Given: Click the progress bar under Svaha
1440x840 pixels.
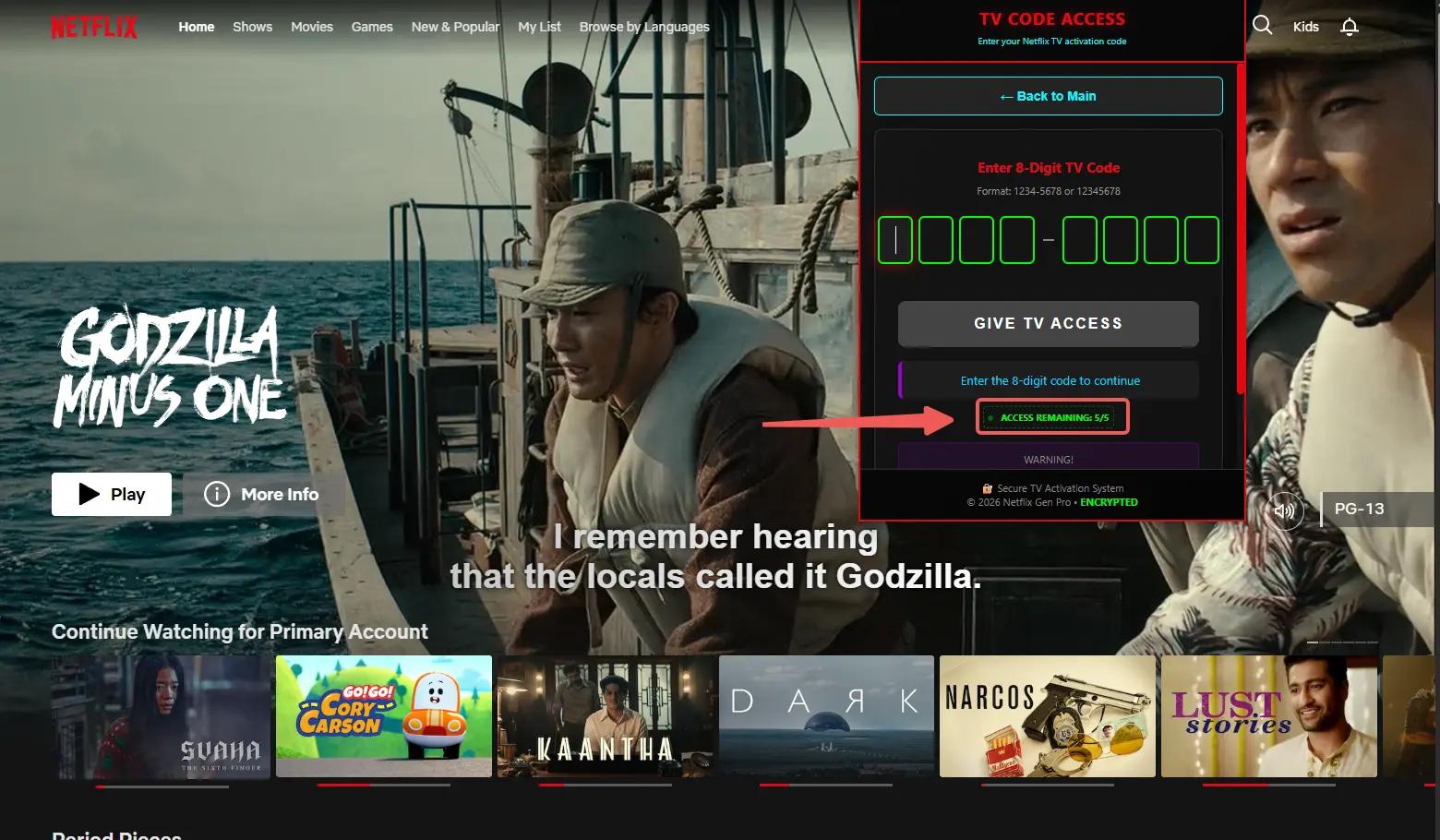Looking at the screenshot, I should (162, 786).
